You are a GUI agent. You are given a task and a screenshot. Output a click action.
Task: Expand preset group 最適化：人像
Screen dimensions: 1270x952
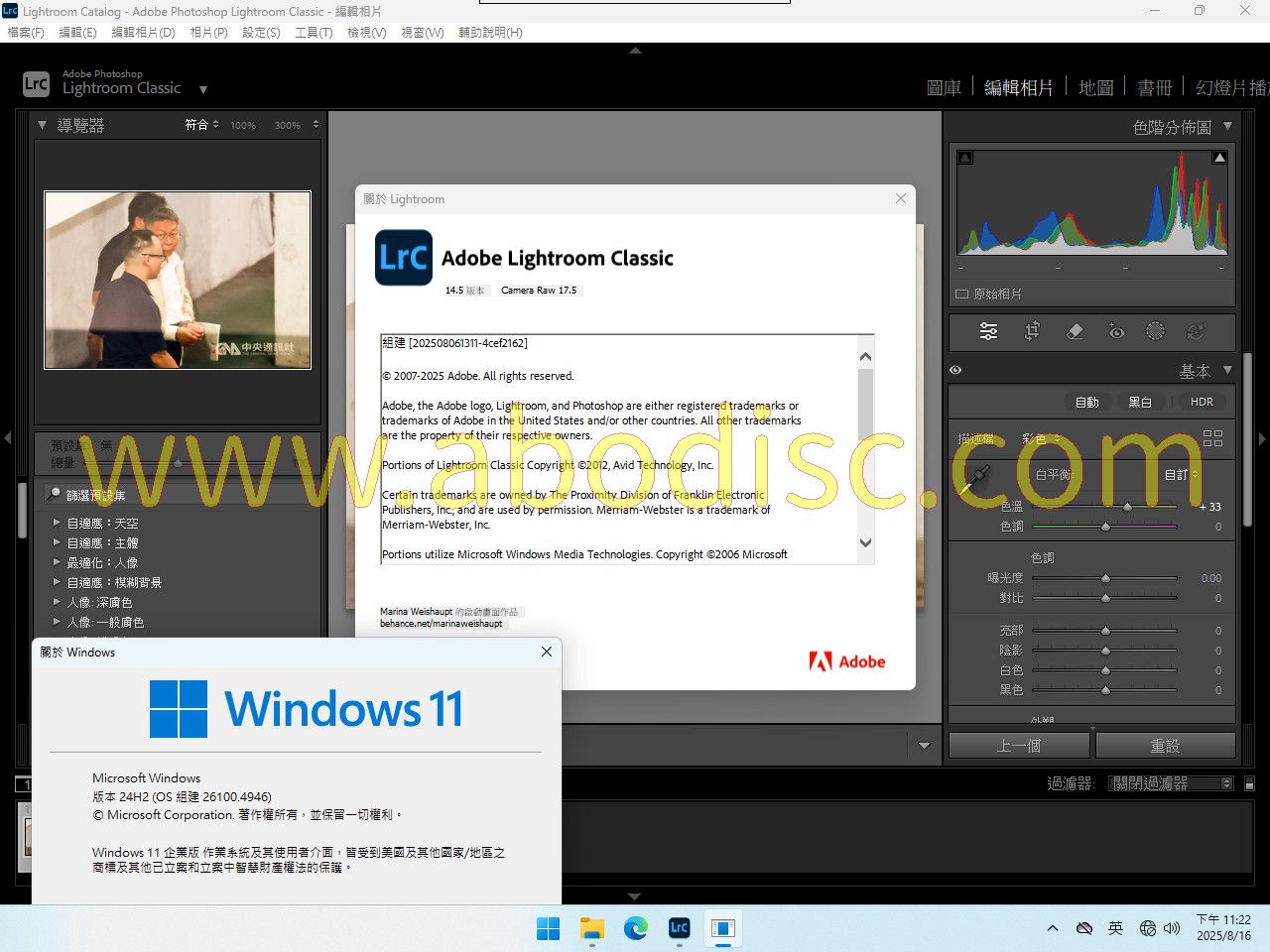[57, 561]
